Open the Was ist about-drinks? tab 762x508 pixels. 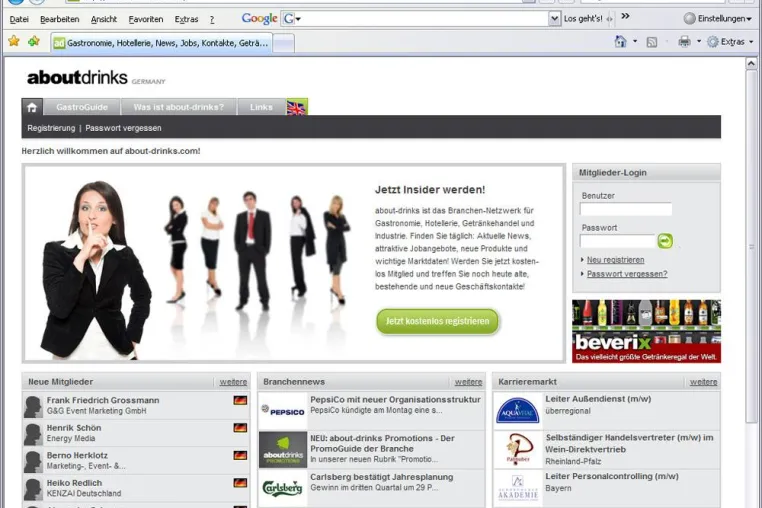tap(178, 107)
